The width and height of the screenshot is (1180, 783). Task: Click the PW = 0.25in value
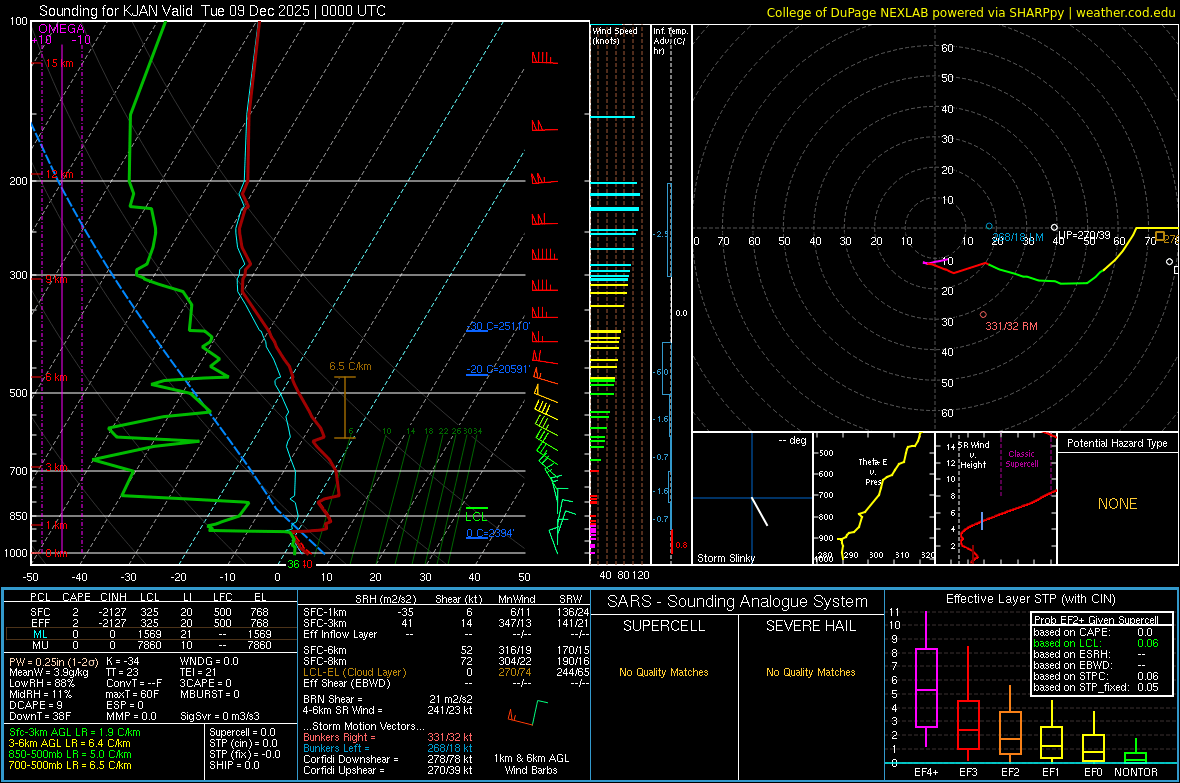tap(51, 661)
